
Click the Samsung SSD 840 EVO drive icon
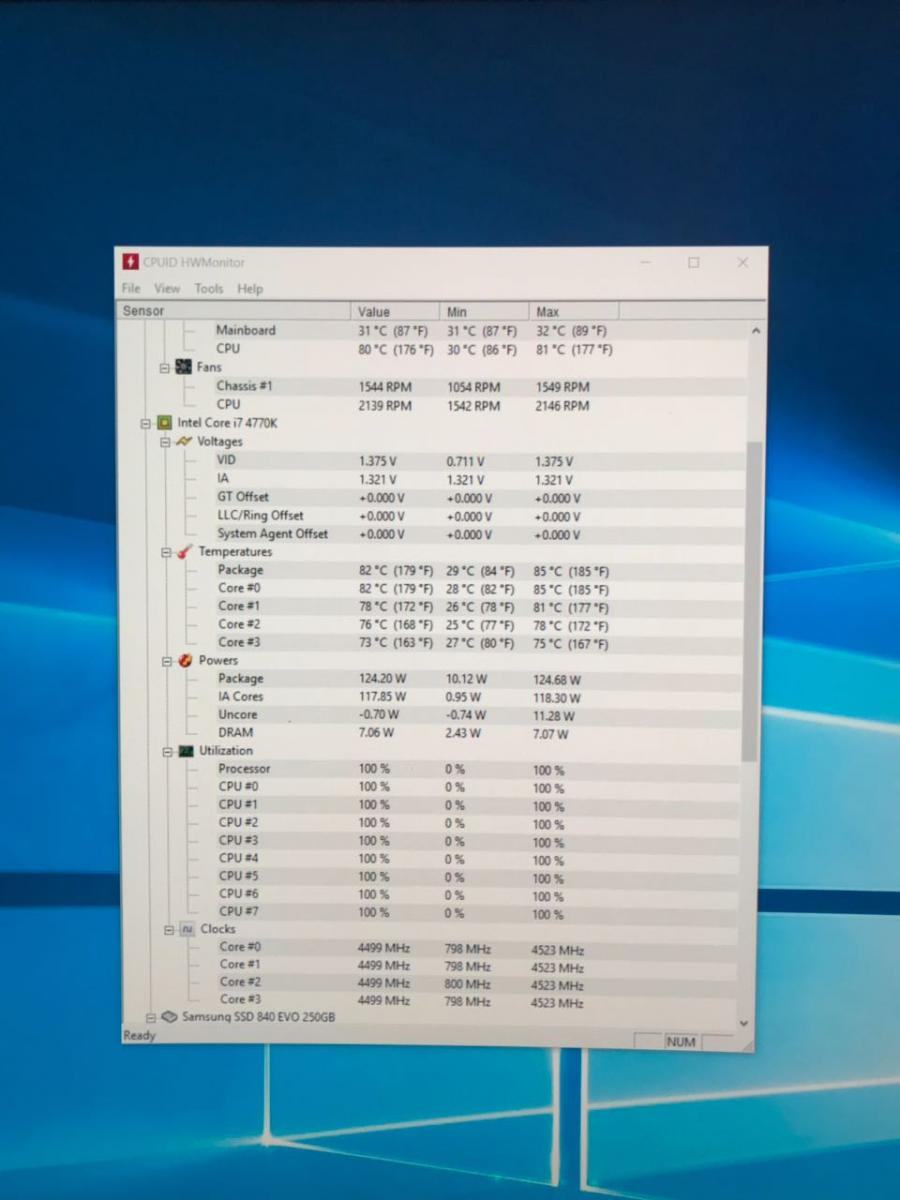[169, 1017]
